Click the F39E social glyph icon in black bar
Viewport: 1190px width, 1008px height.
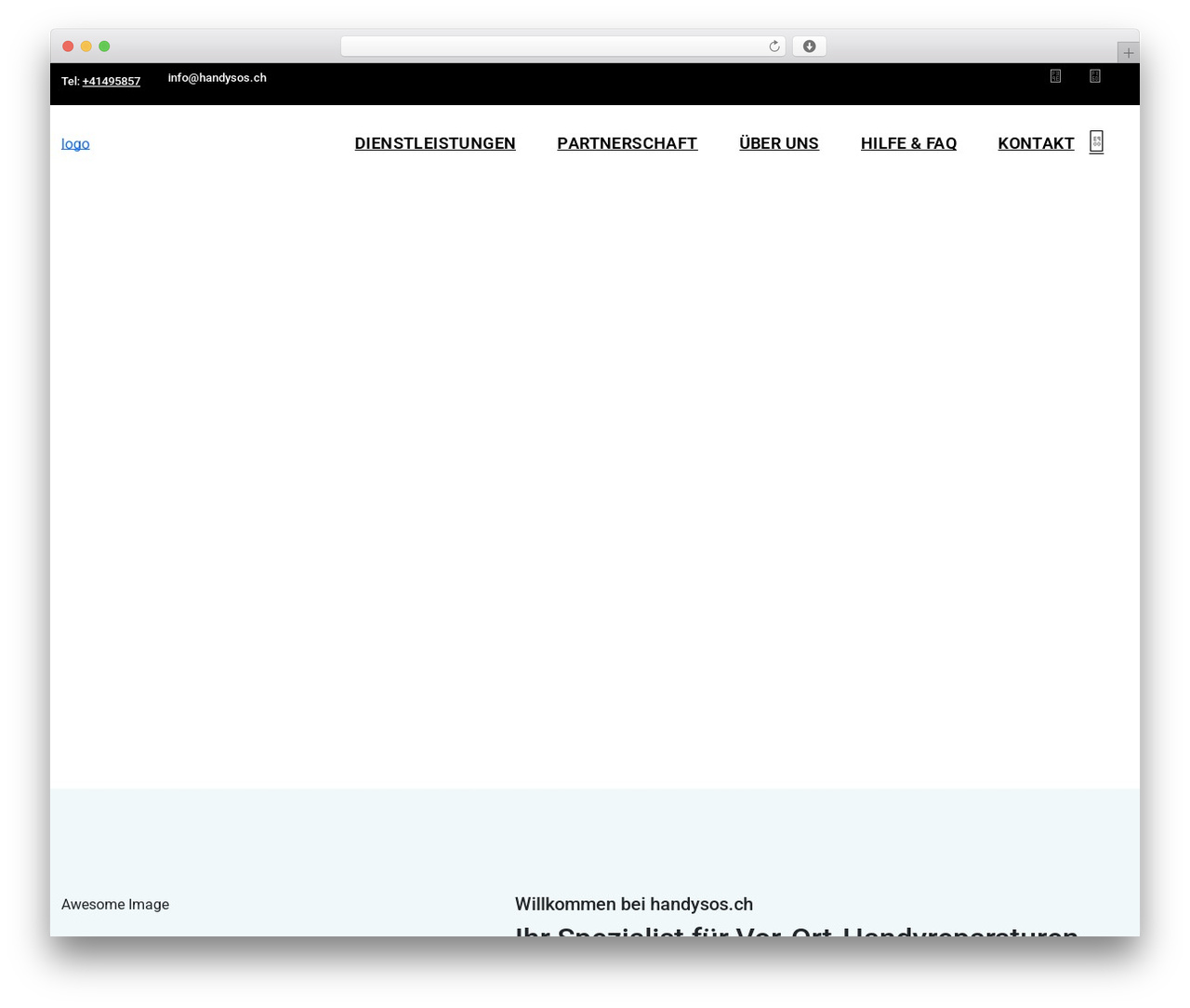pyautogui.click(x=1055, y=76)
